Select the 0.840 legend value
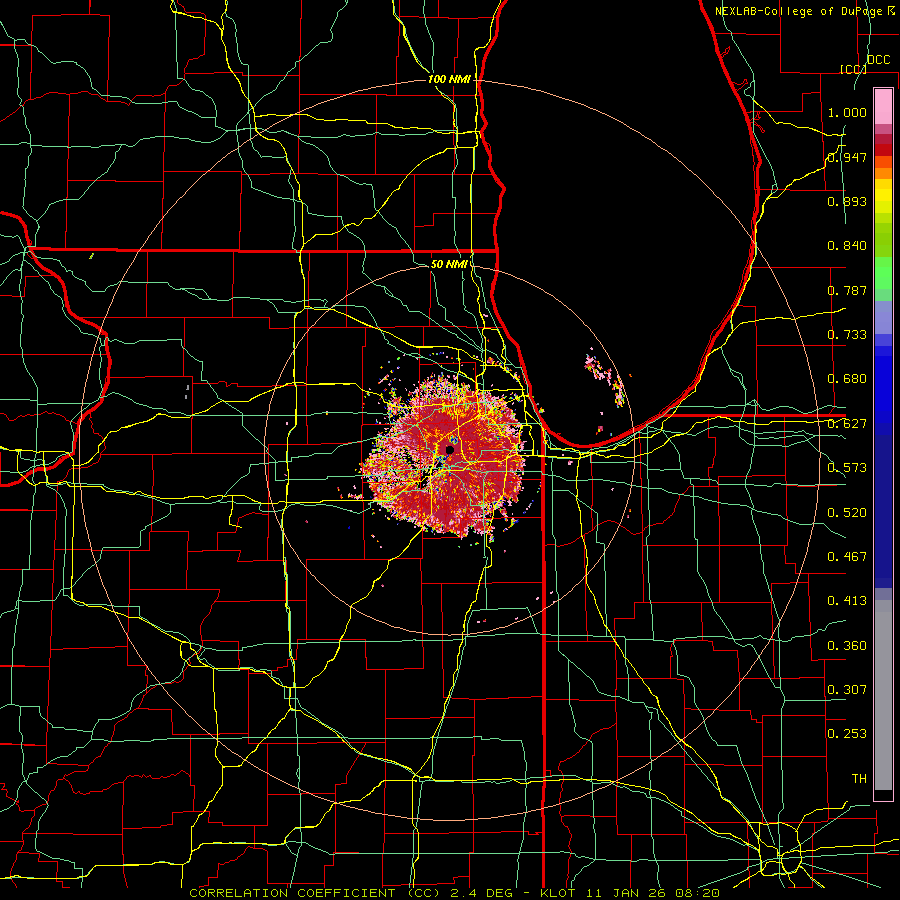The width and height of the screenshot is (900, 900). pos(847,246)
